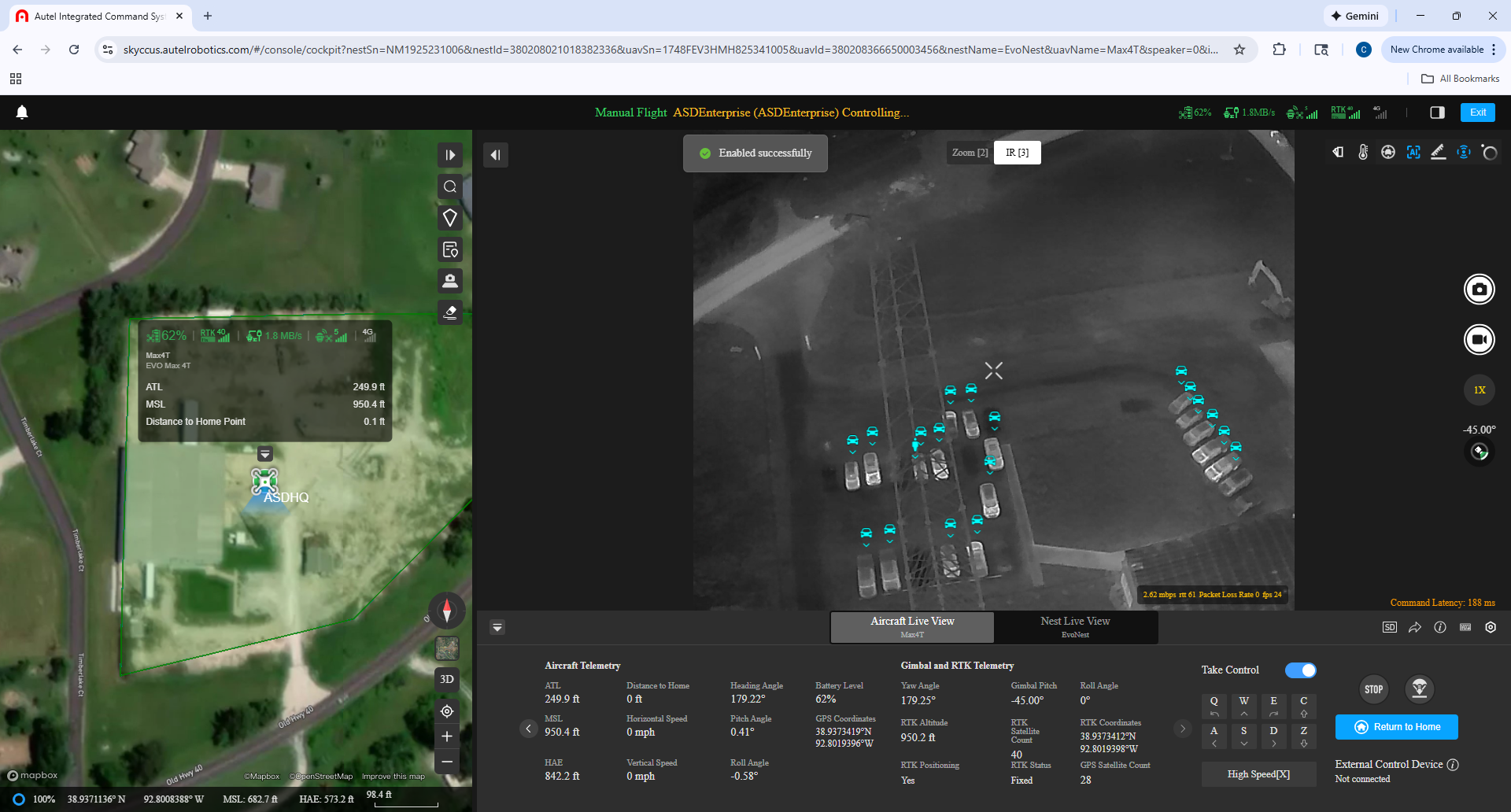
Task: Turn off the Take Control switch
Action: 1300,670
